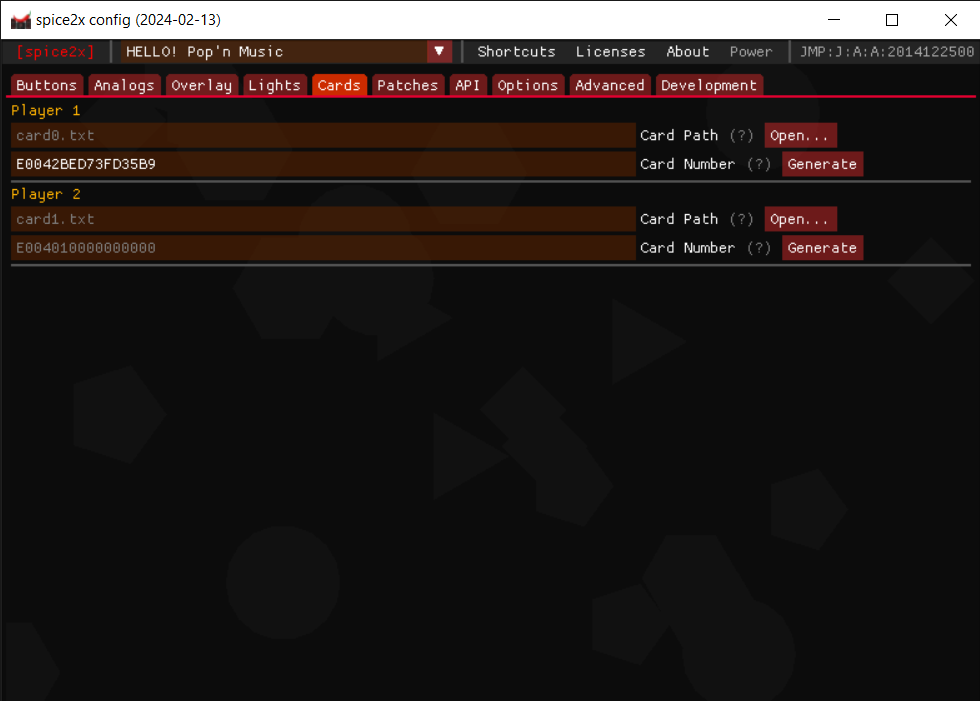Image resolution: width=980 pixels, height=701 pixels.
Task: Open the Overlay tab
Action: click(201, 85)
